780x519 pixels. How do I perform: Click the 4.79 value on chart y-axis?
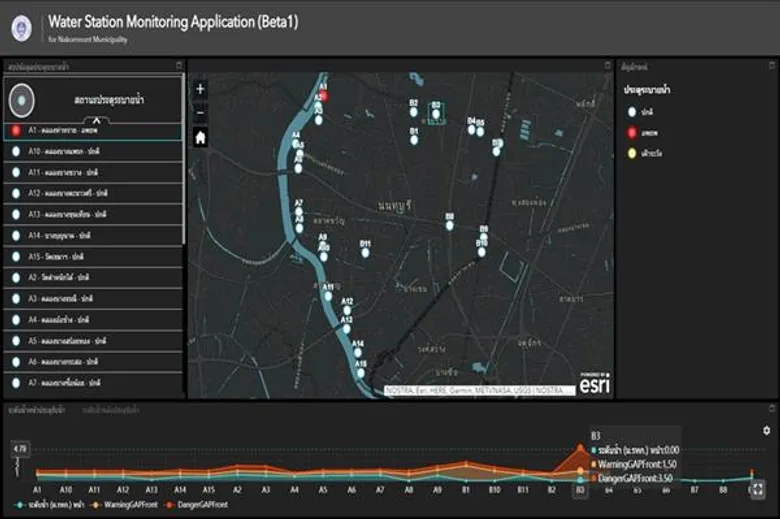pos(20,449)
